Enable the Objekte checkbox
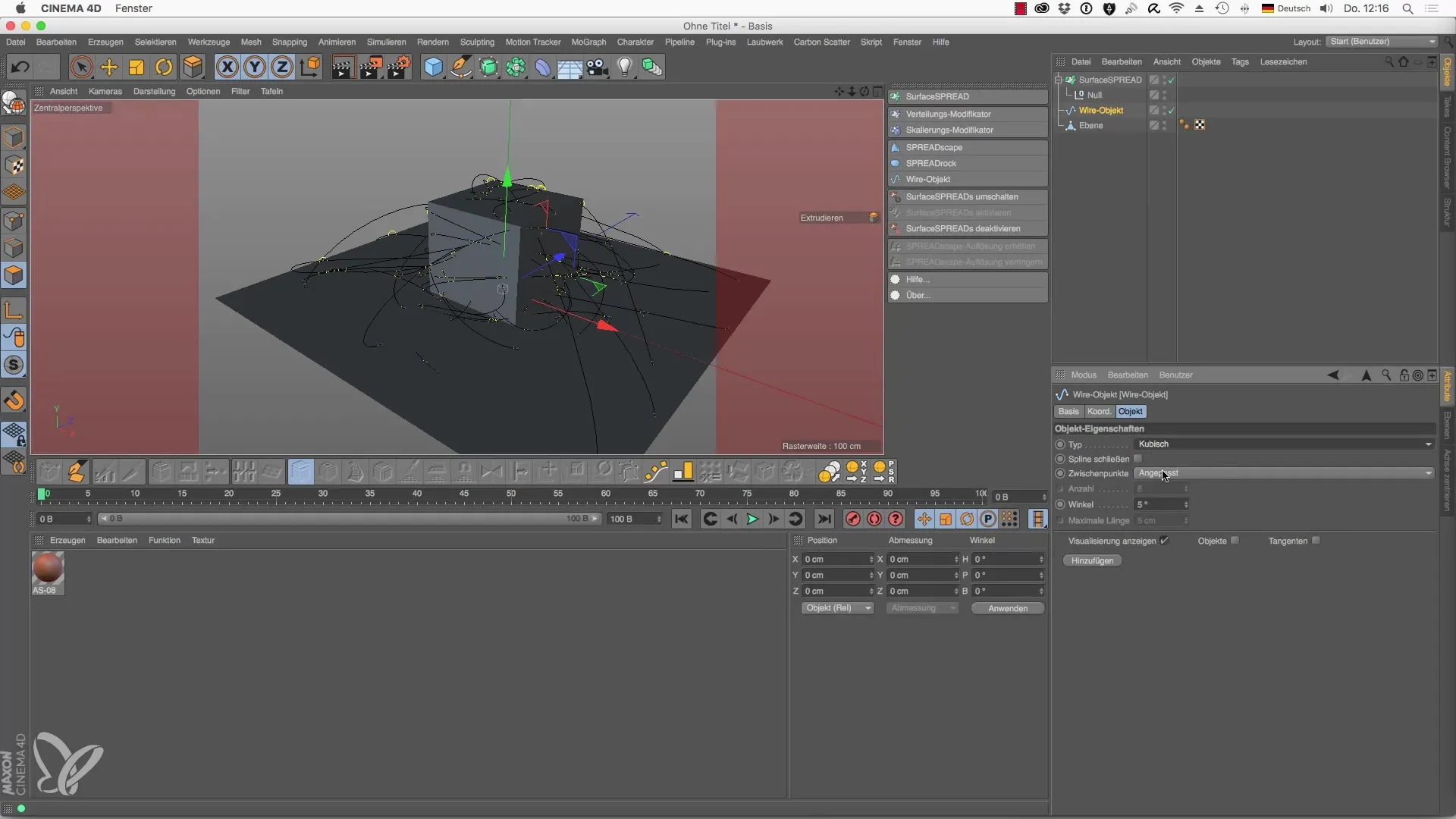Screen dimensions: 1456x819 1235,541
